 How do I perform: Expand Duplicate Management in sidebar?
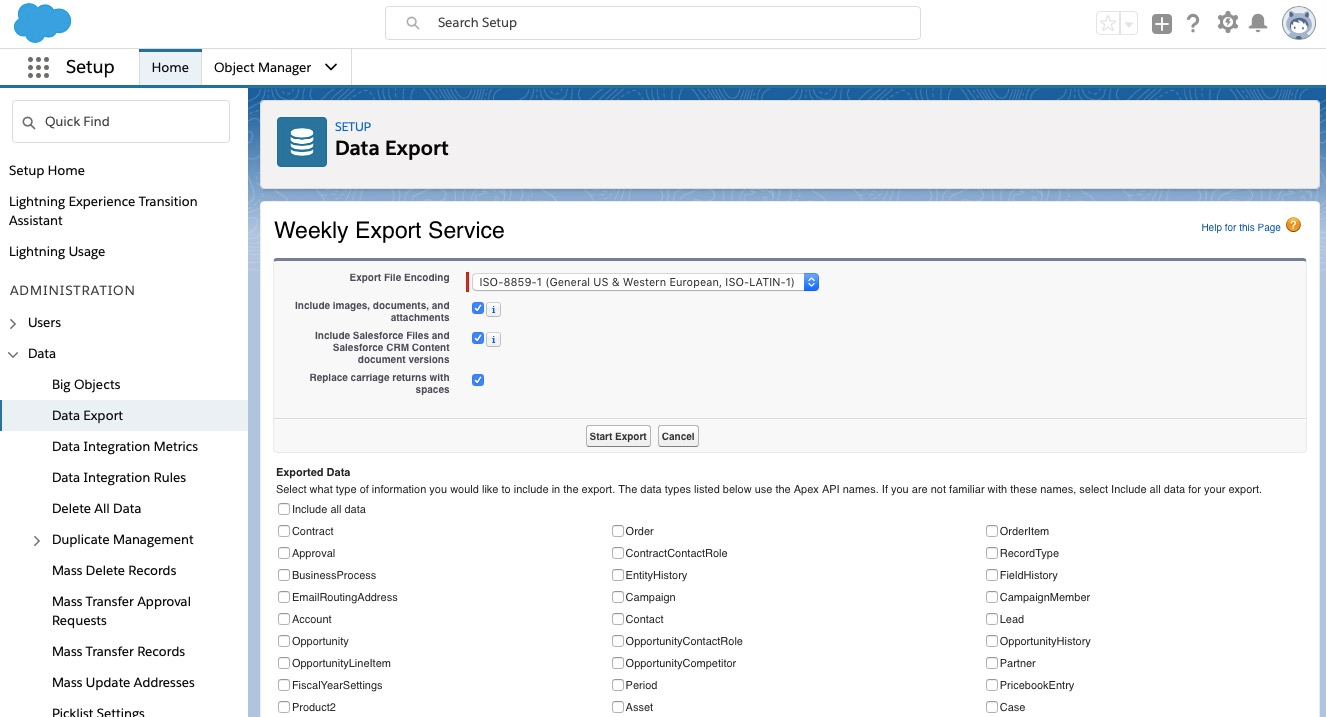[x=37, y=540]
